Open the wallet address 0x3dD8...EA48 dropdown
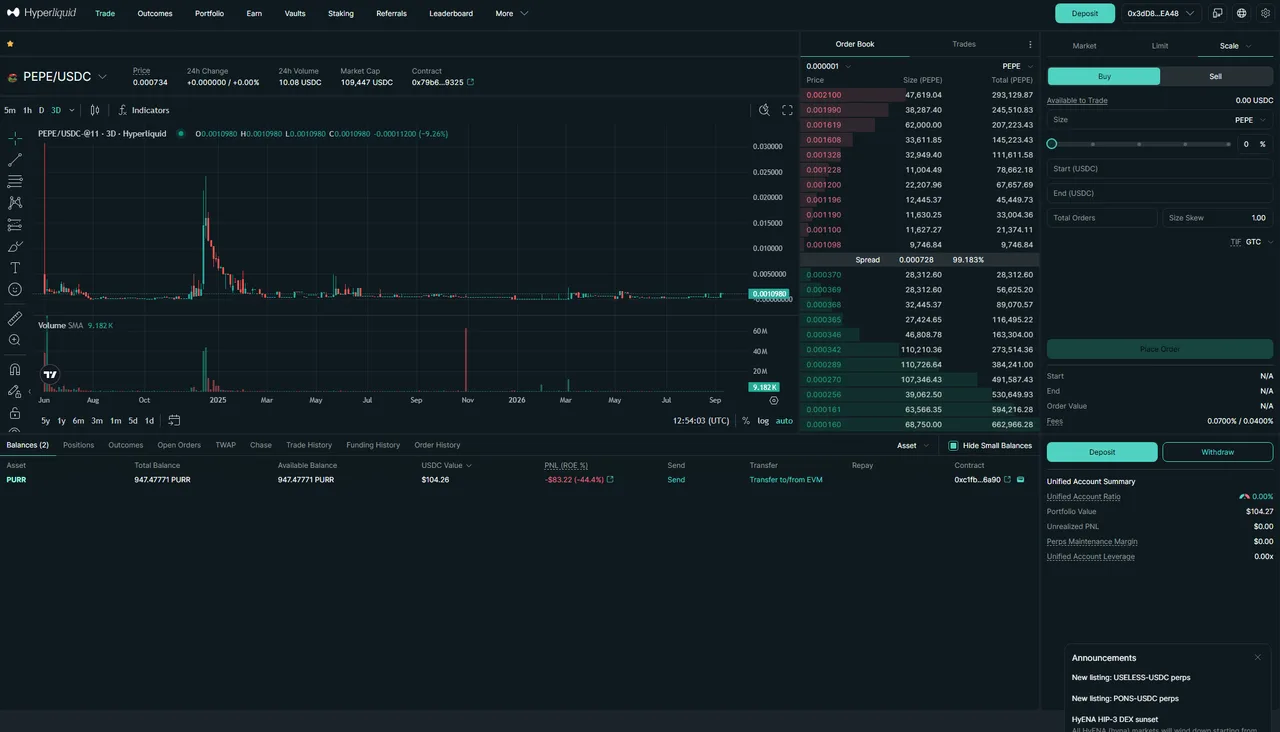This screenshot has width=1280, height=732. 1160,13
